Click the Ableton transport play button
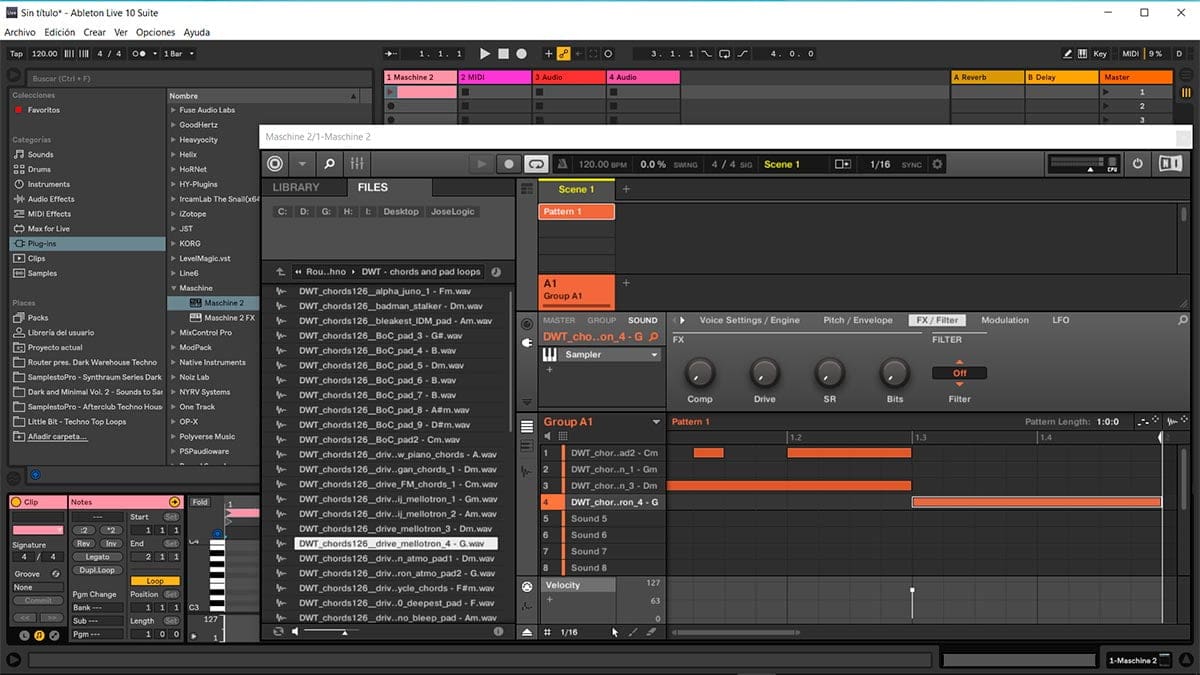Viewport: 1200px width, 675px height. tap(485, 54)
